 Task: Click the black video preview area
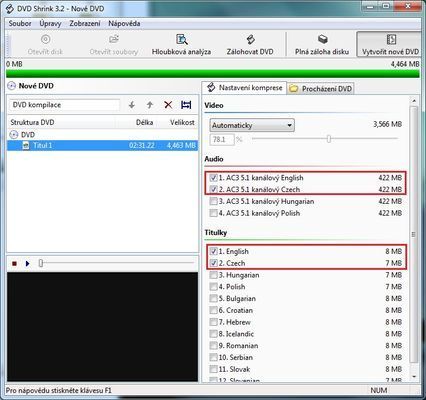tap(103, 327)
